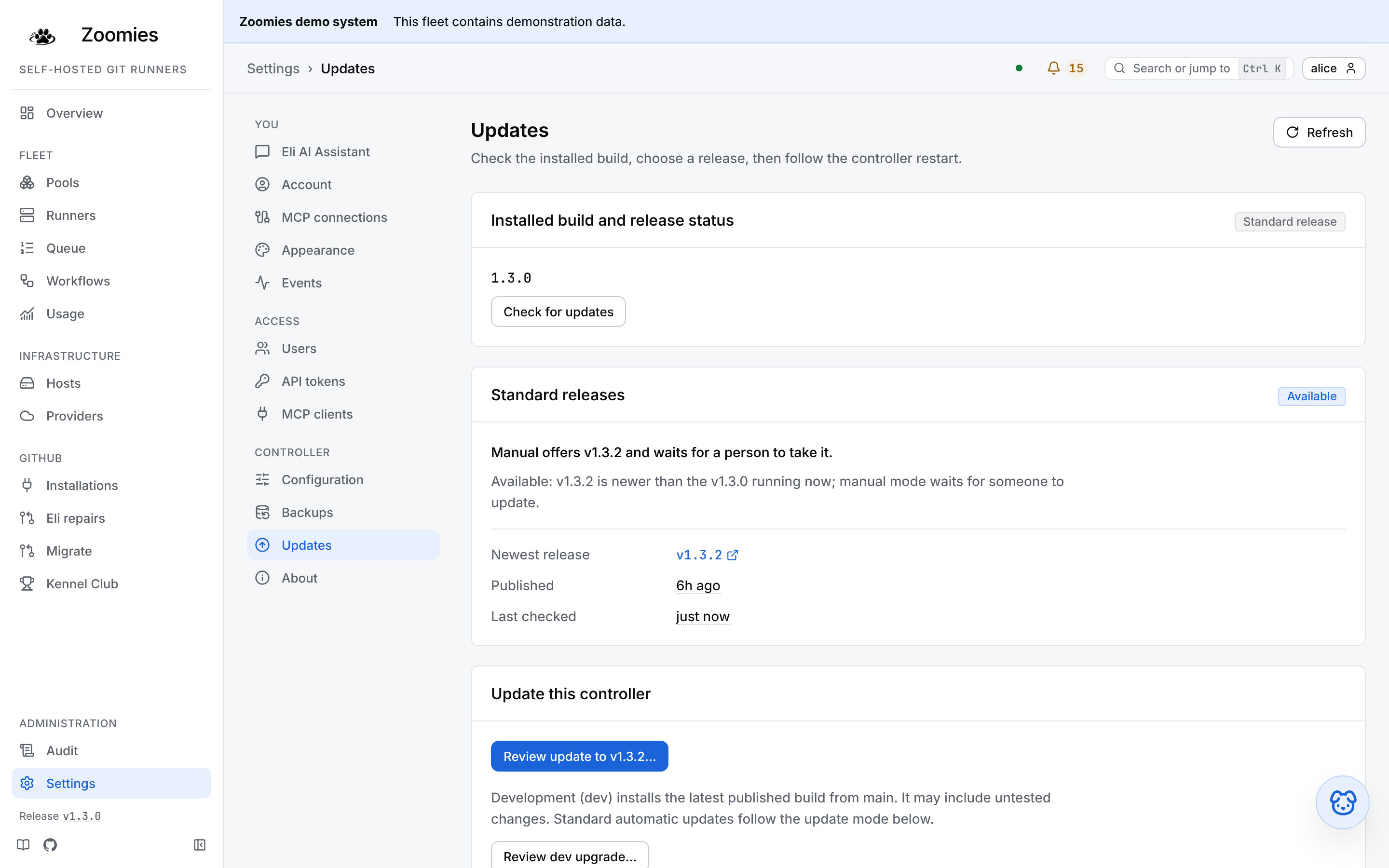Viewport: 1389px width, 868px height.
Task: Click the Providers cloud icon
Action: 27,416
